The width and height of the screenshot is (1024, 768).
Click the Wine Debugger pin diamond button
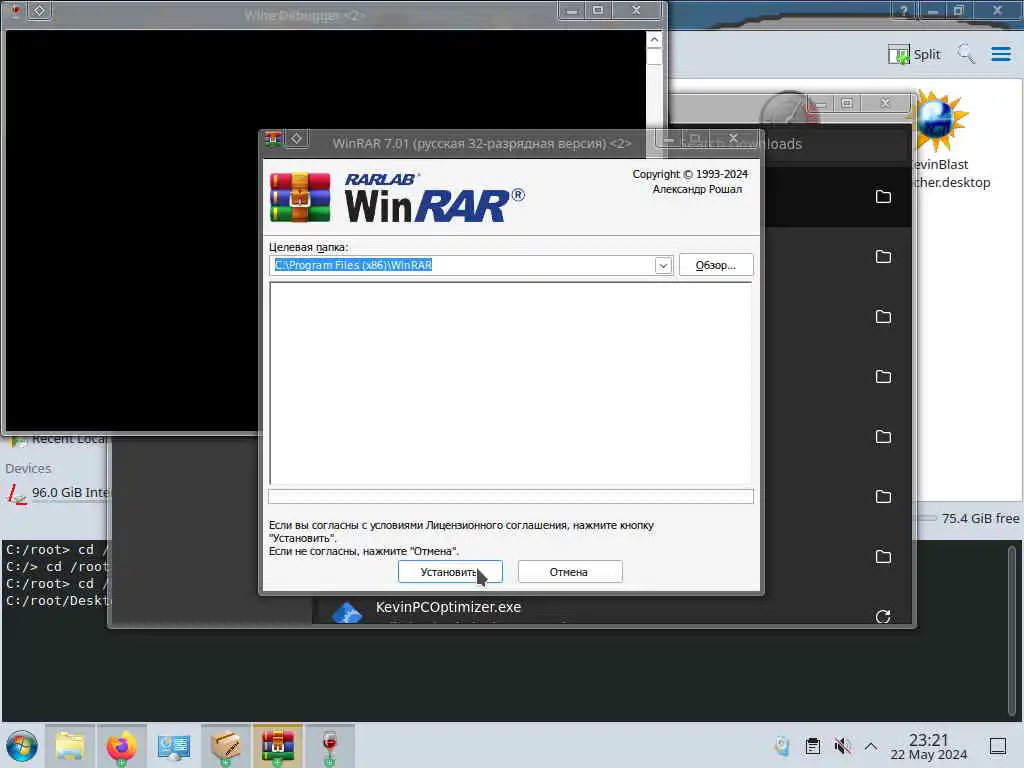pyautogui.click(x=39, y=10)
